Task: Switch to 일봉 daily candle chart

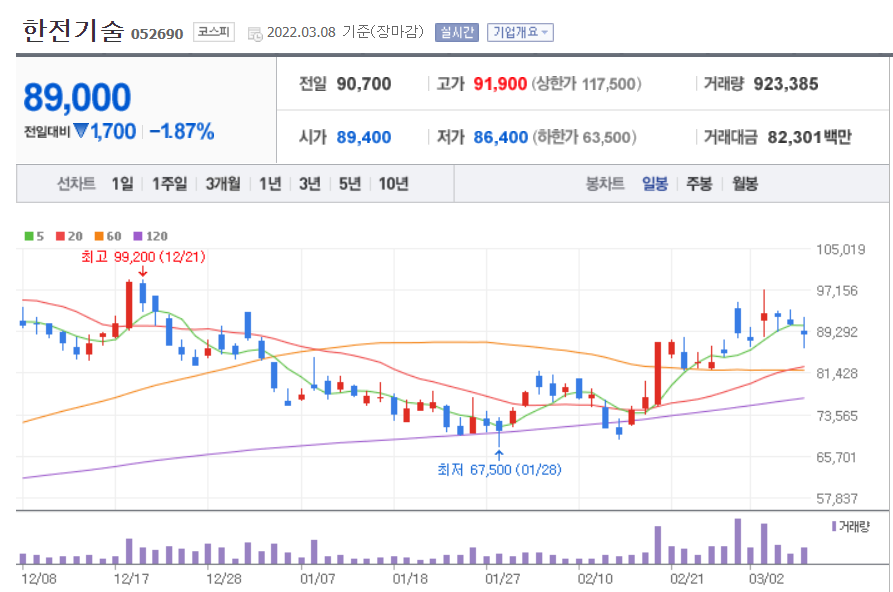Action: (x=654, y=184)
